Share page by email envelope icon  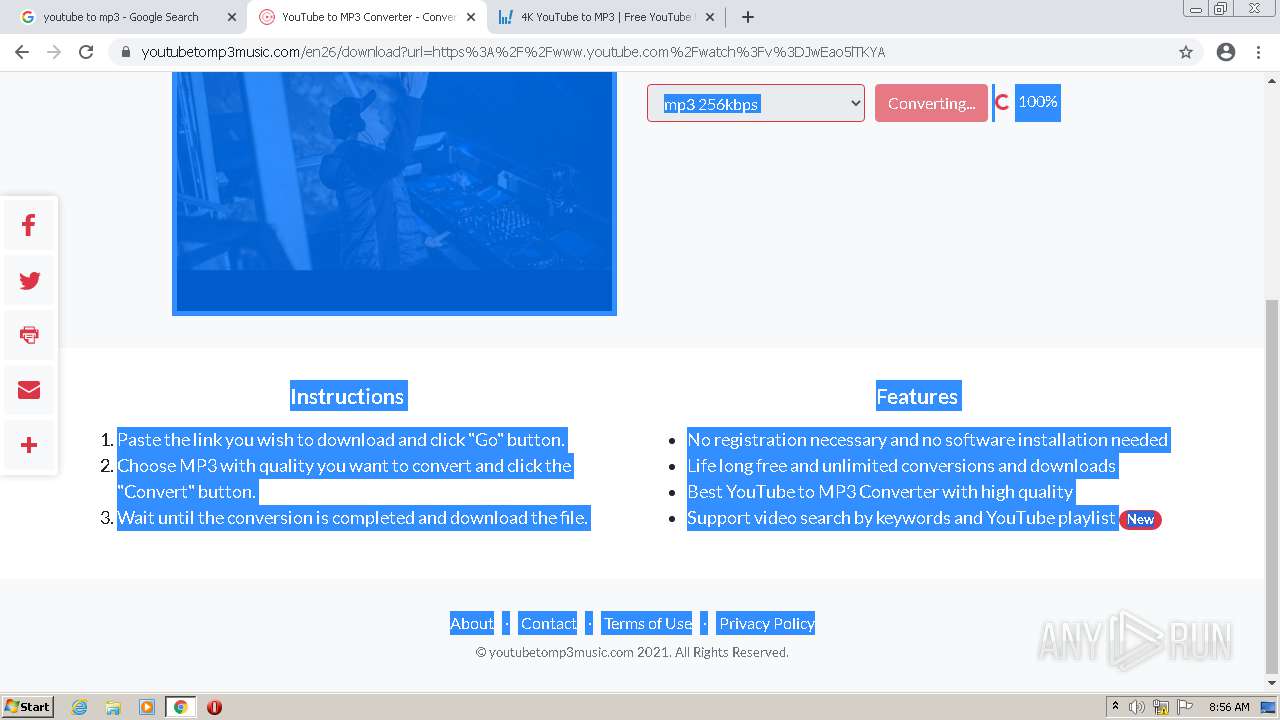tap(29, 390)
